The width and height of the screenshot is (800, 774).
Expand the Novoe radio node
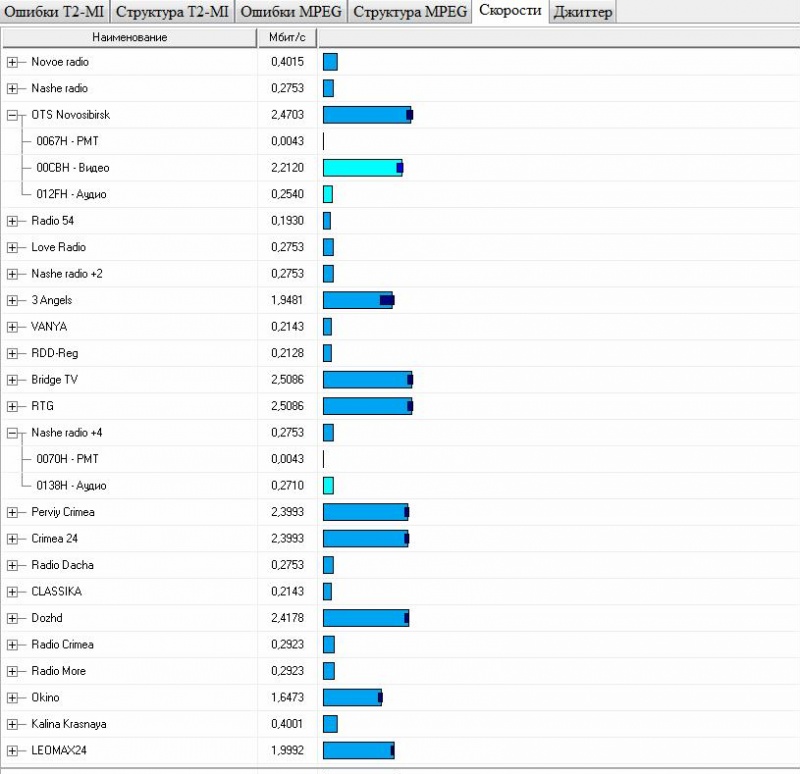13,62
